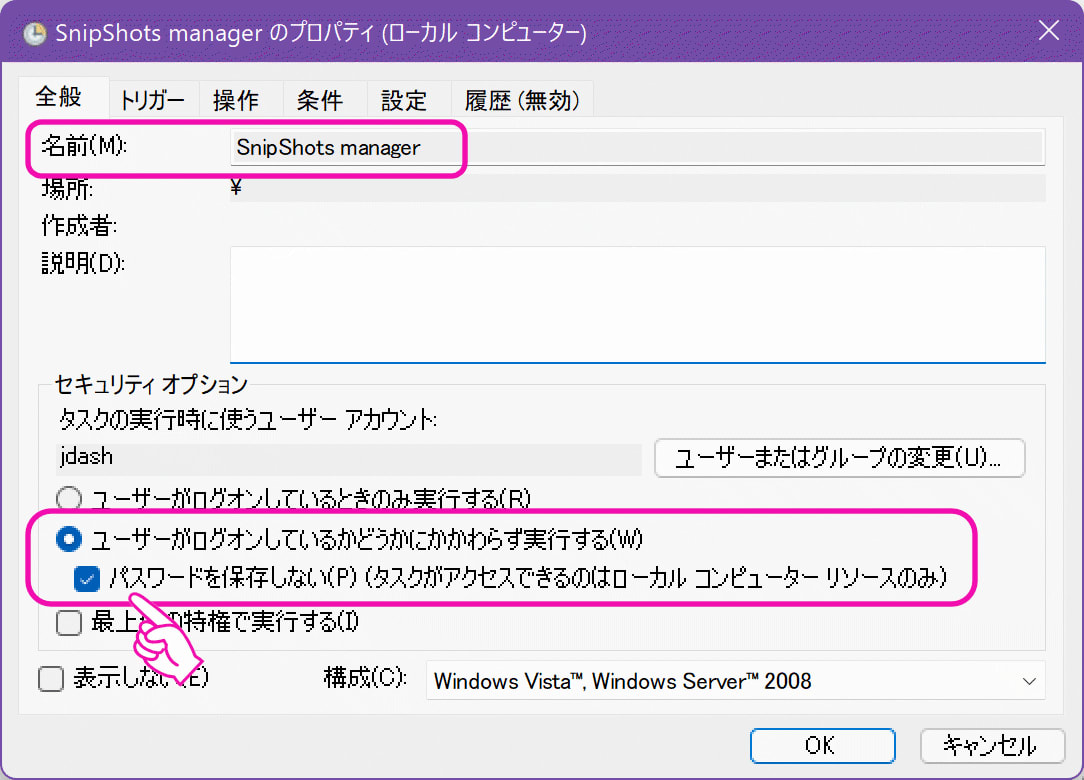Image resolution: width=1084 pixels, height=780 pixels.
Task: Click the ユーザーまたはグループの変更 button
Action: coord(839,458)
